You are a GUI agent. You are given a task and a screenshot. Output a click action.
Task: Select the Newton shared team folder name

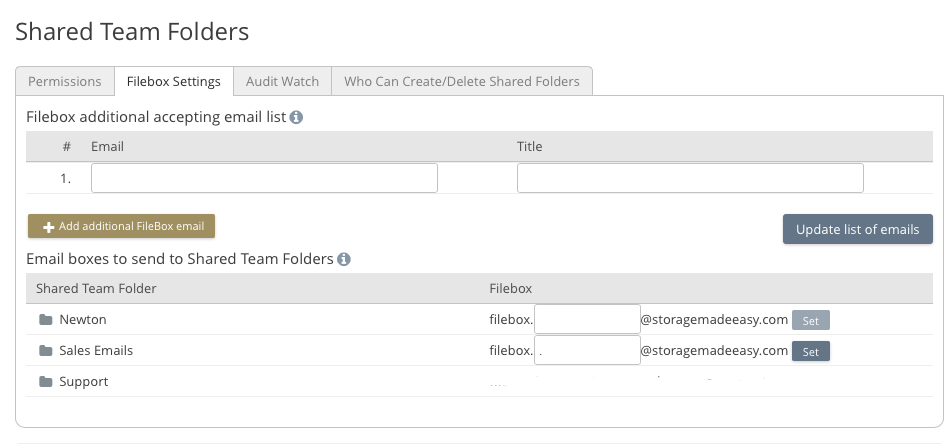(x=83, y=320)
